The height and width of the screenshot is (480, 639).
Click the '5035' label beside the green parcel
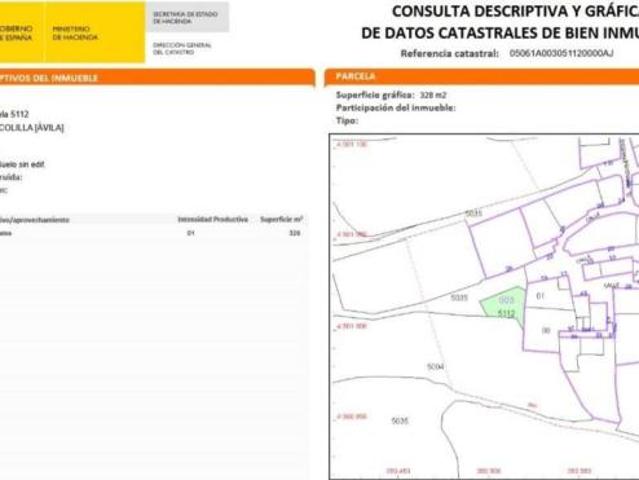click(459, 298)
